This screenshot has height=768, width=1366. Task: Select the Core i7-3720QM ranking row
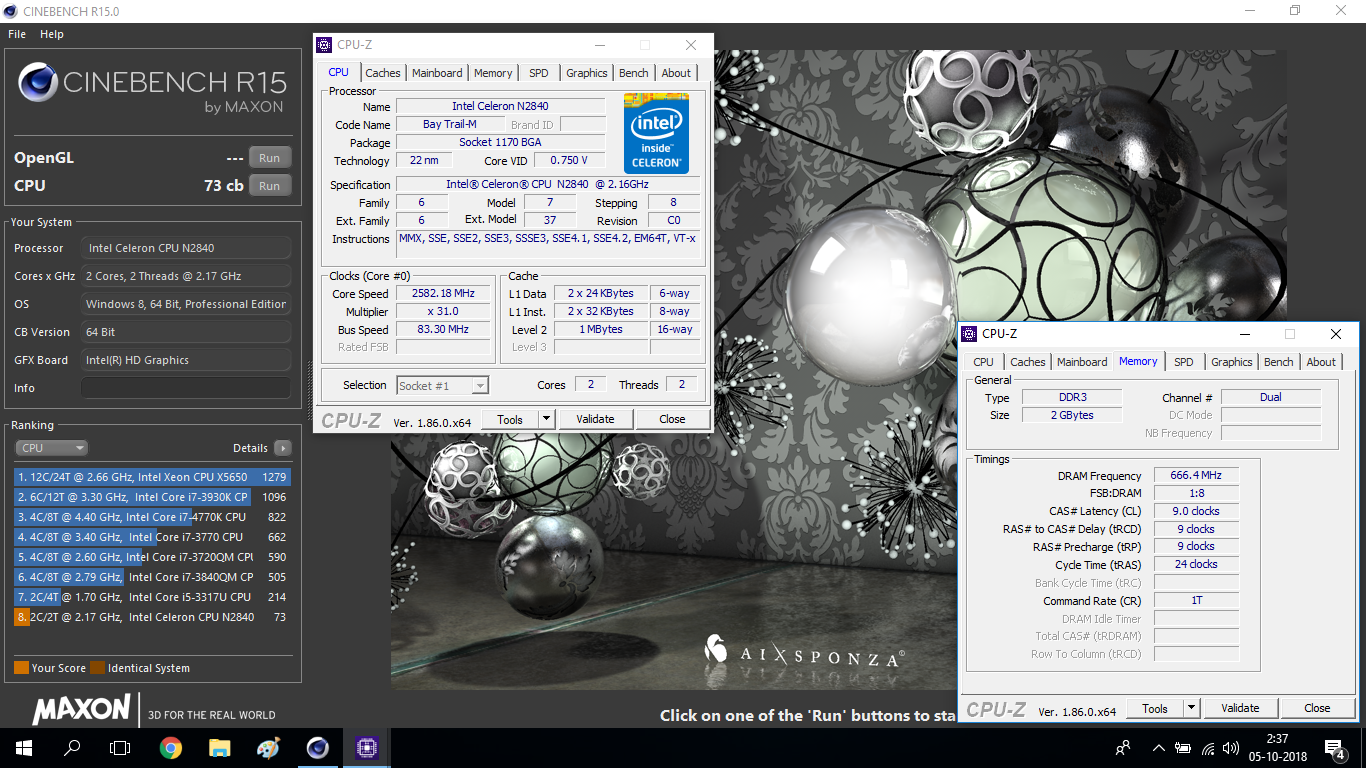152,557
